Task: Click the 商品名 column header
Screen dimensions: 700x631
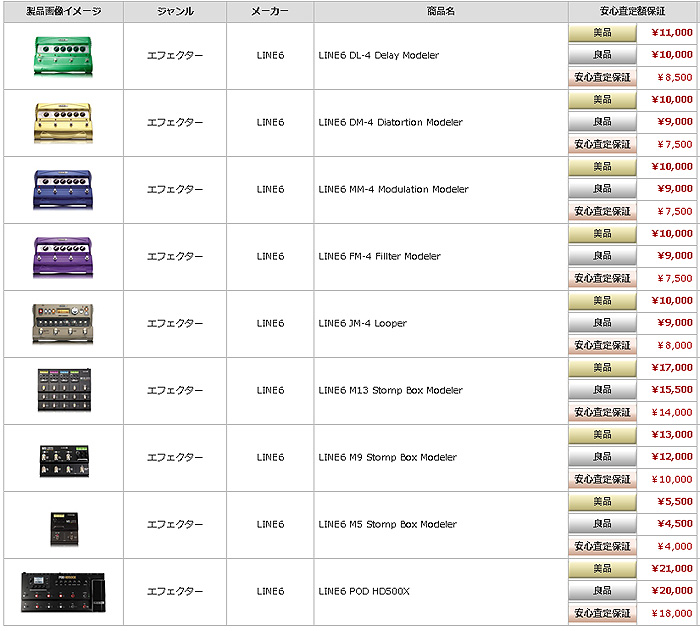Action: (x=441, y=12)
